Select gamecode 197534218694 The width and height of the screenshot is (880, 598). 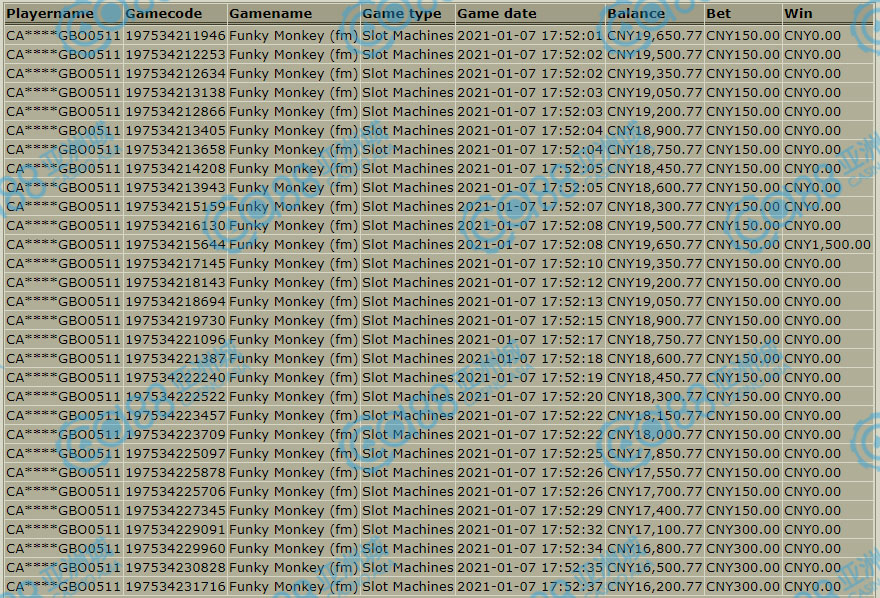175,302
